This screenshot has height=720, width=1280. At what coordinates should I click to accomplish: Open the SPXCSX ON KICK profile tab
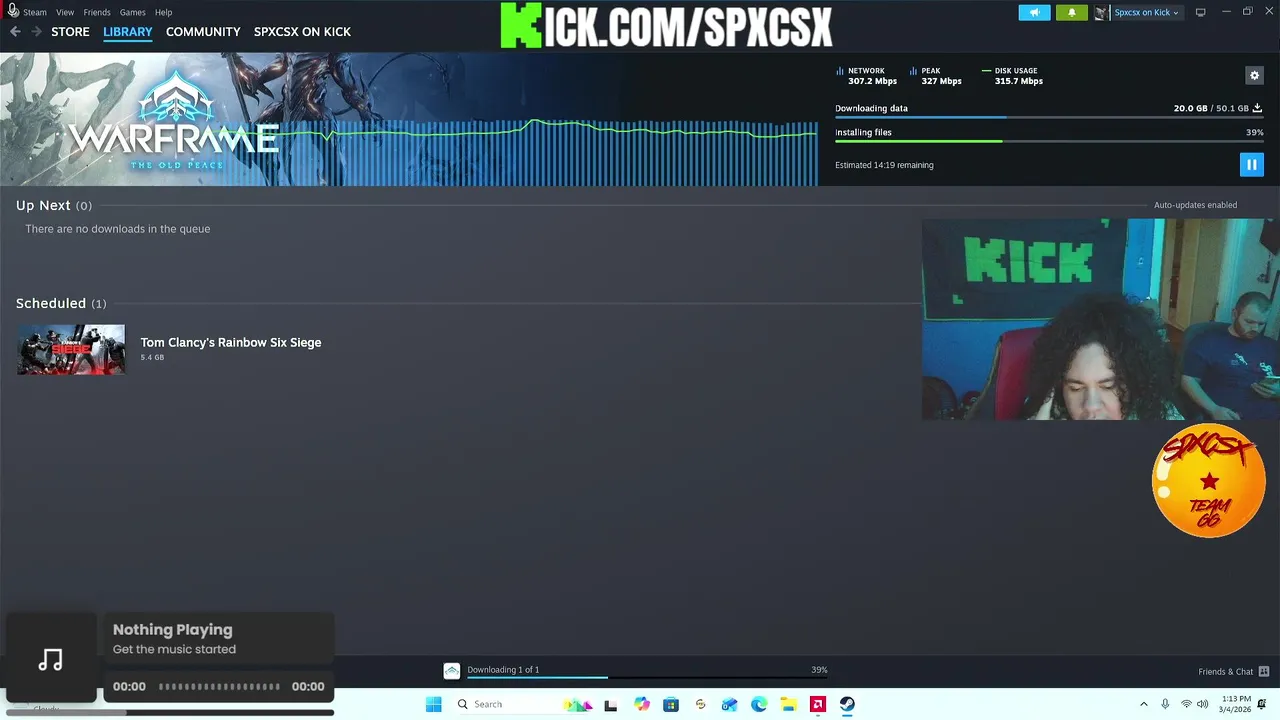click(302, 32)
